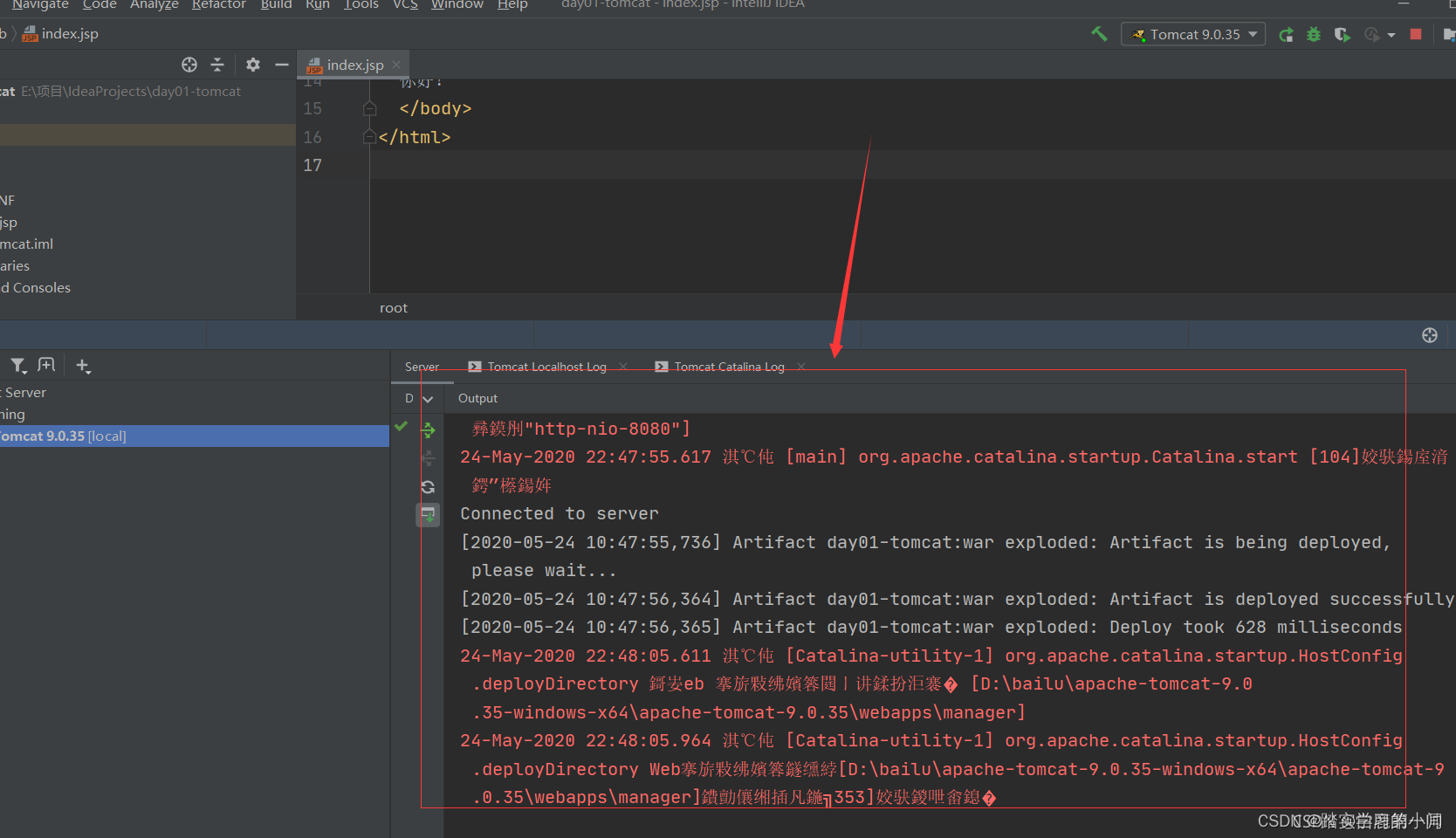This screenshot has height=838, width=1456.
Task: Stop the server with the red square
Action: 1416,34
